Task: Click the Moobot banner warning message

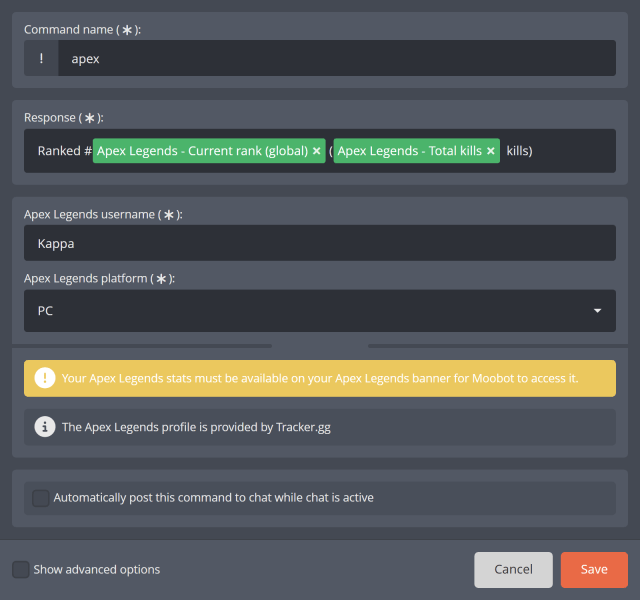Action: pos(320,378)
